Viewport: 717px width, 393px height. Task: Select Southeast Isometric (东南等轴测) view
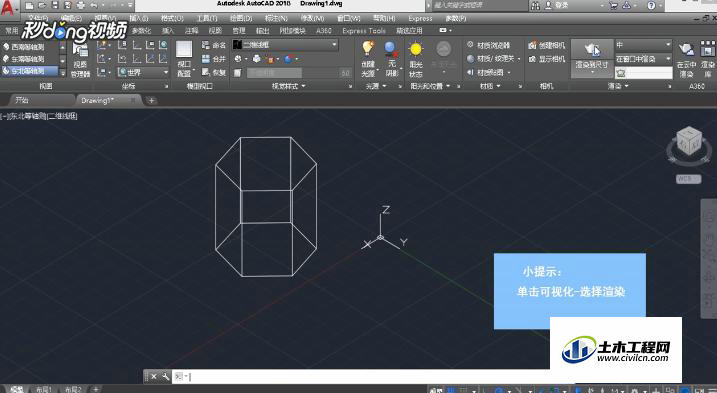click(x=29, y=59)
